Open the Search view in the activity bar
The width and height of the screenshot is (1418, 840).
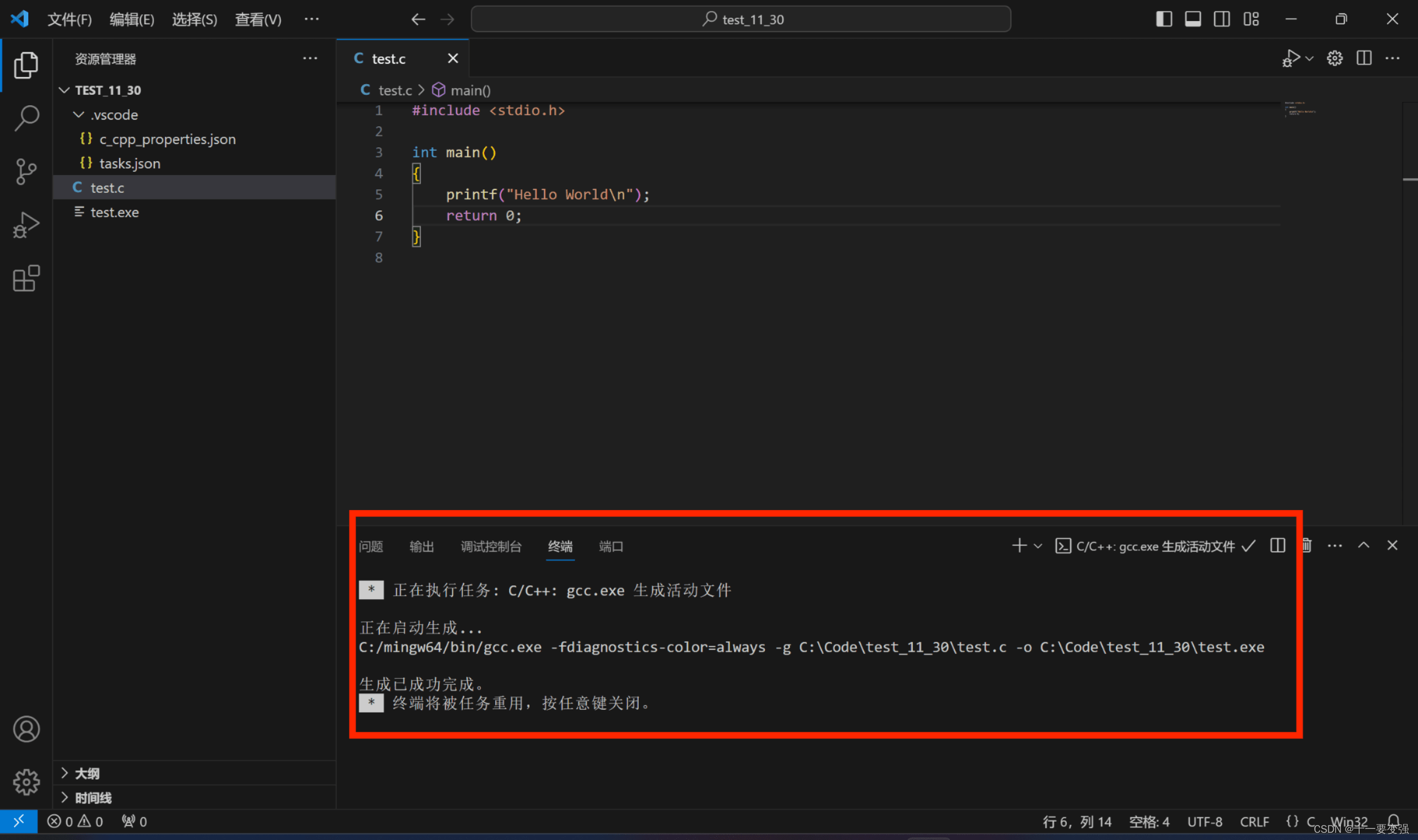[x=26, y=118]
